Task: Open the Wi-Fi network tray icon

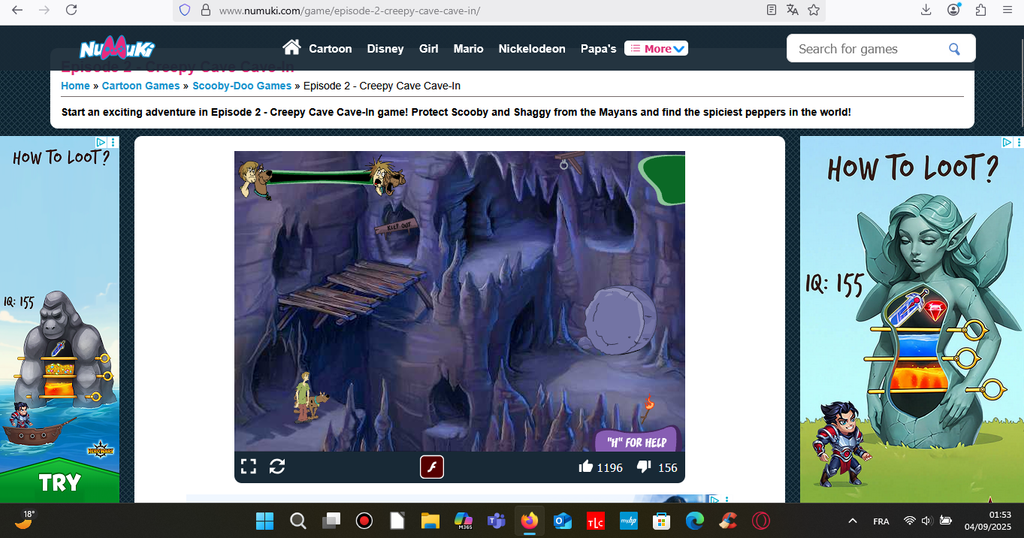Action: pyautogui.click(x=909, y=520)
